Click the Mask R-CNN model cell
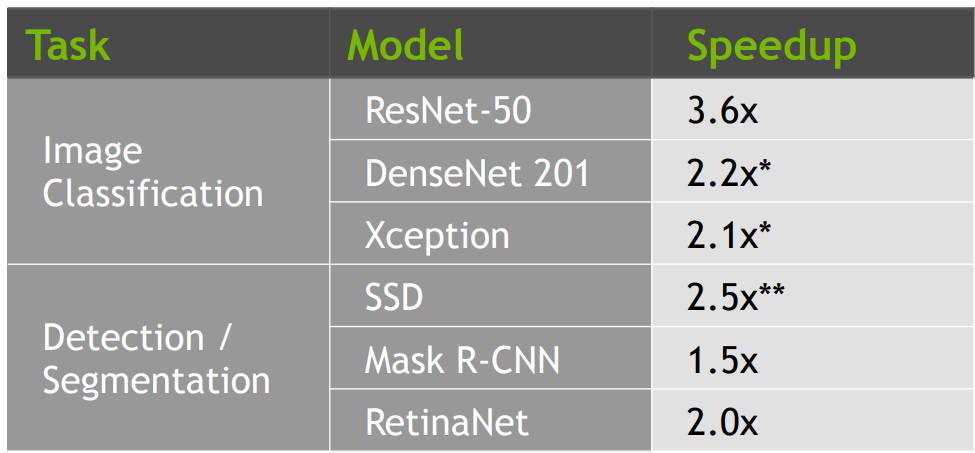 click(x=490, y=358)
